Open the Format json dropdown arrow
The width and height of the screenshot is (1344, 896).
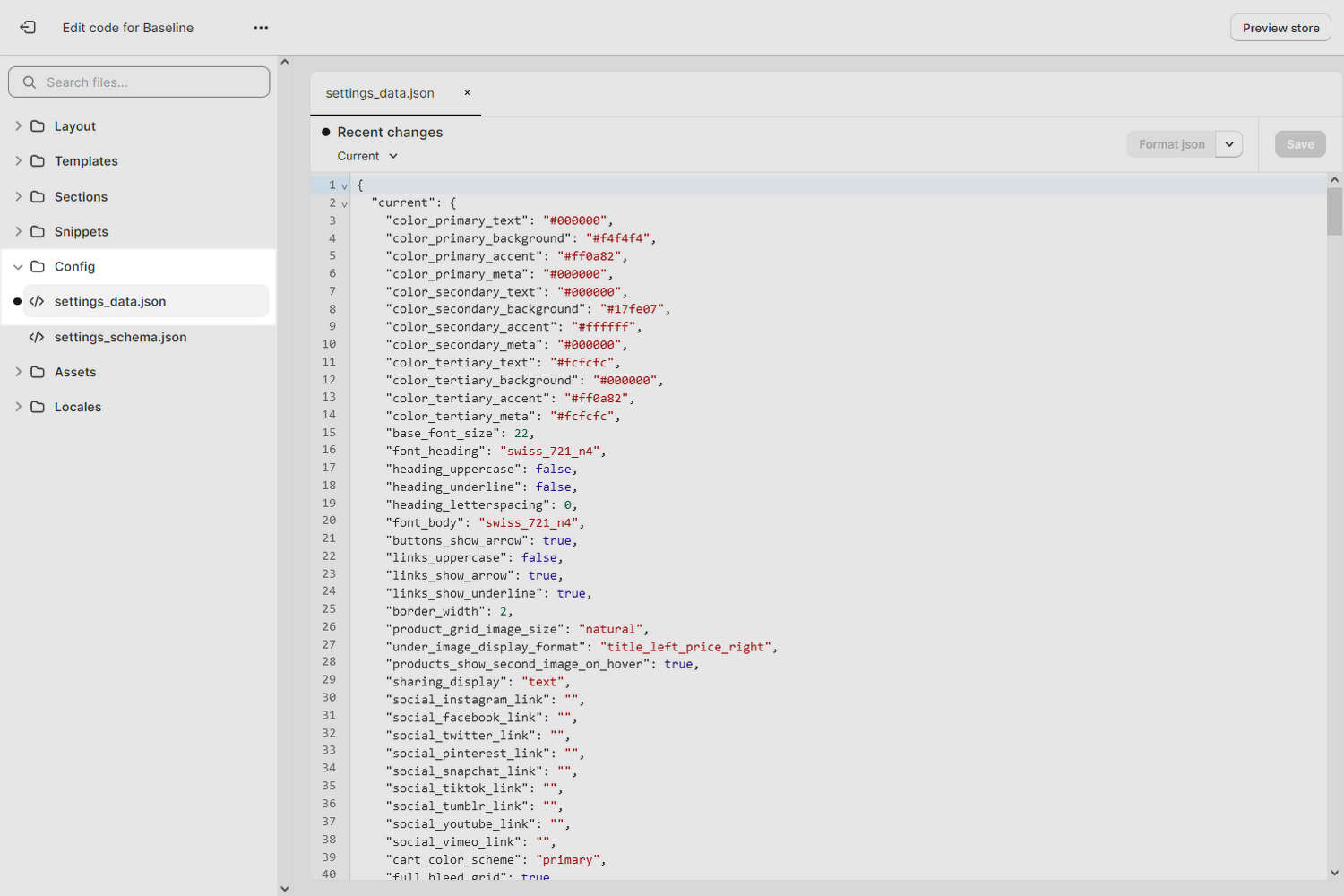(1228, 143)
